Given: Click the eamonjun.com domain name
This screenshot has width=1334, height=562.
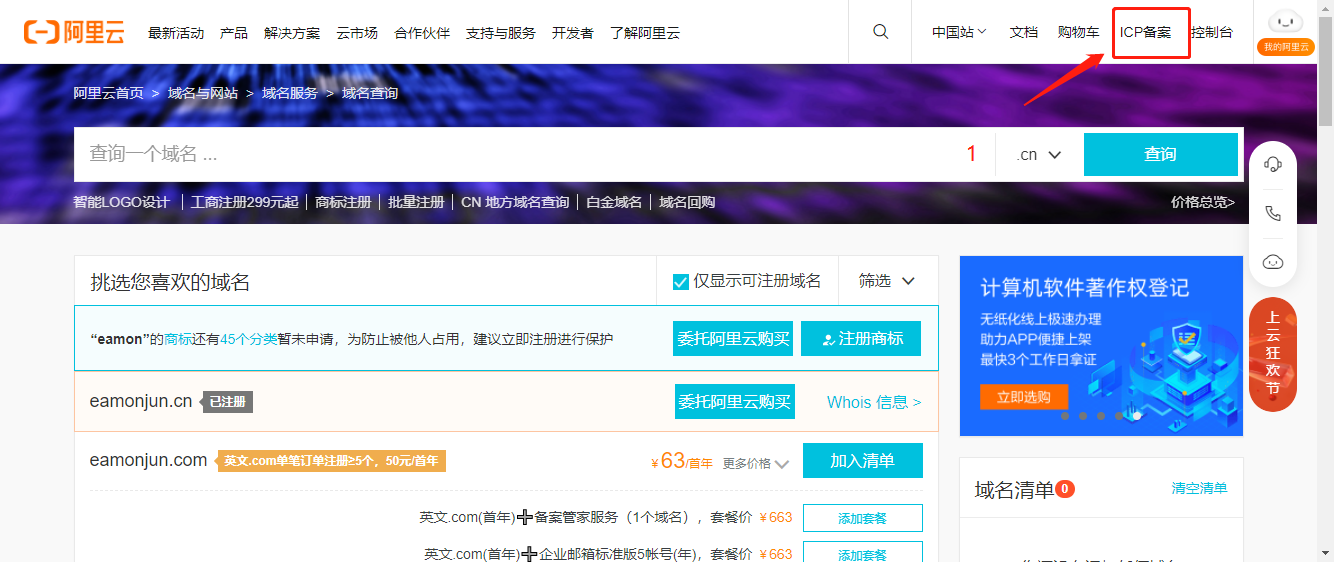Looking at the screenshot, I should tap(148, 460).
